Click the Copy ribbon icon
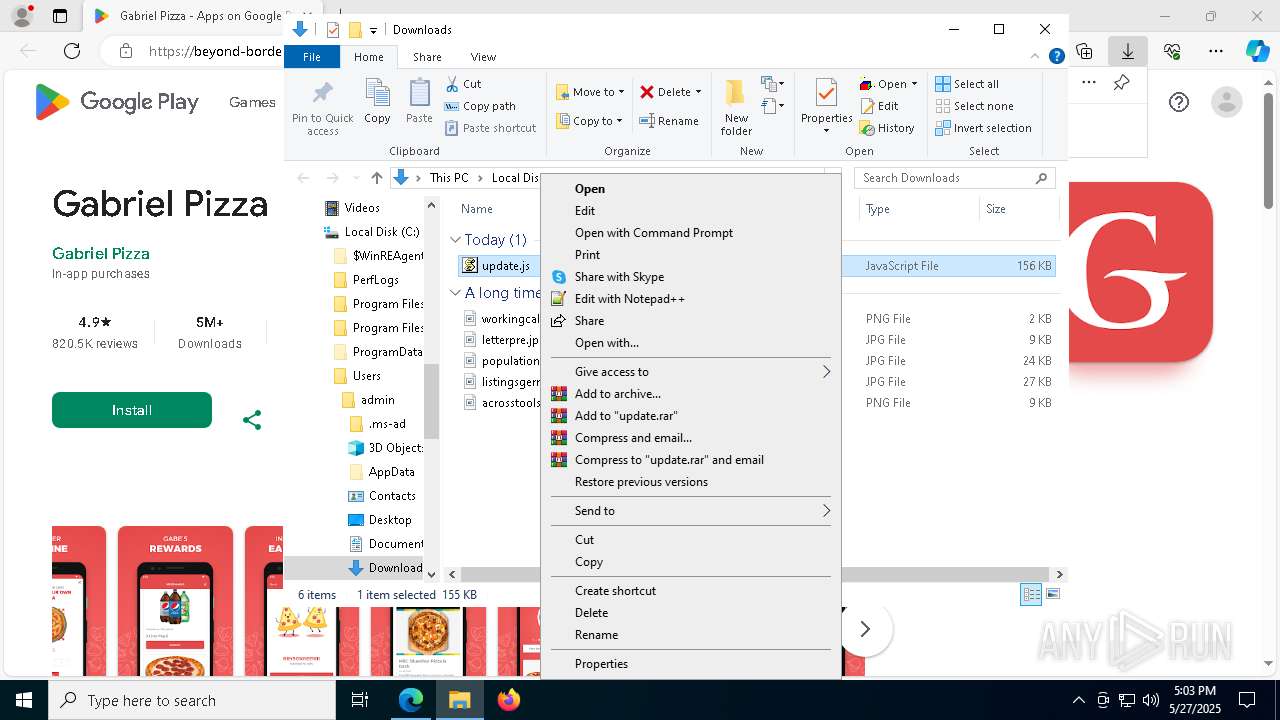Image resolution: width=1280 pixels, height=720 pixels. [x=377, y=101]
